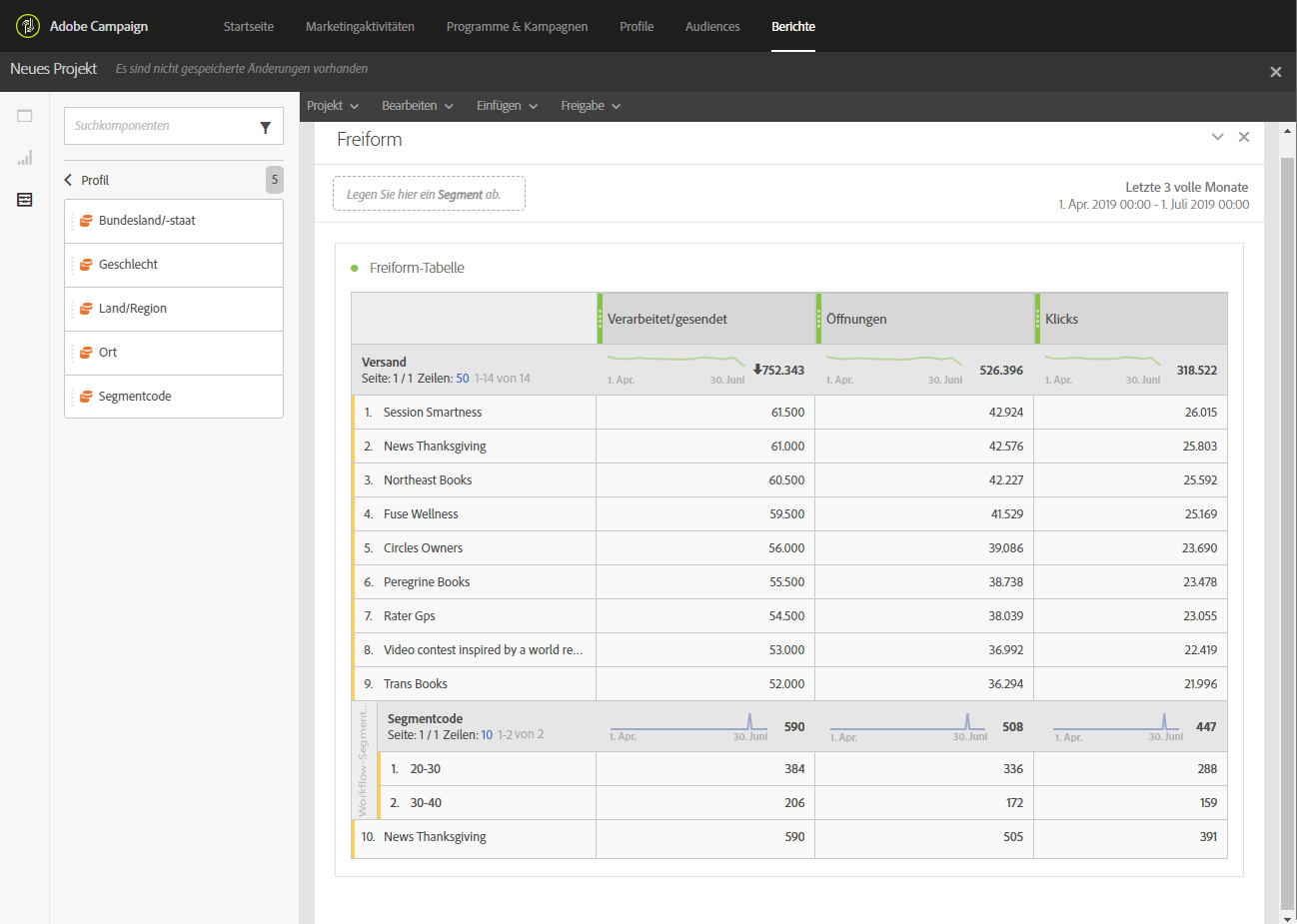Open the Marketingaktivitäten tab
The image size is (1297, 924).
coord(360,26)
